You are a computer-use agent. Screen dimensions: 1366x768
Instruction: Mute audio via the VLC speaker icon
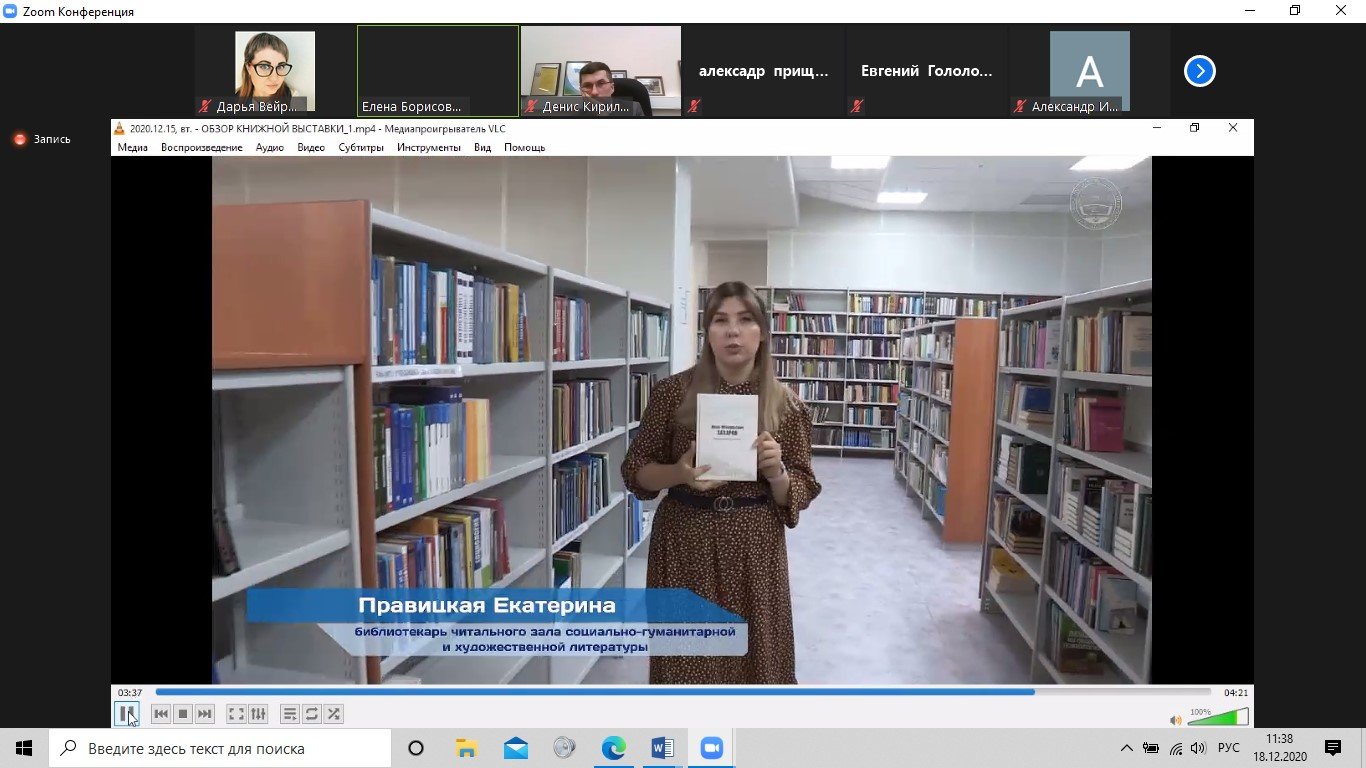[1176, 720]
